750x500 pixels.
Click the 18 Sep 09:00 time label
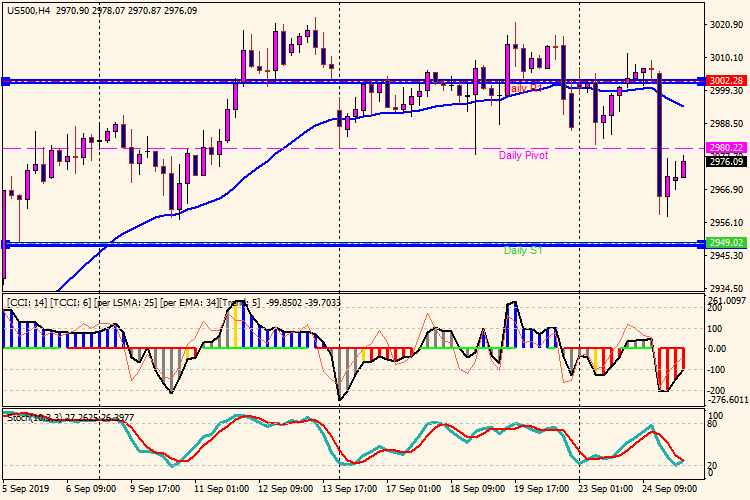tap(477, 489)
